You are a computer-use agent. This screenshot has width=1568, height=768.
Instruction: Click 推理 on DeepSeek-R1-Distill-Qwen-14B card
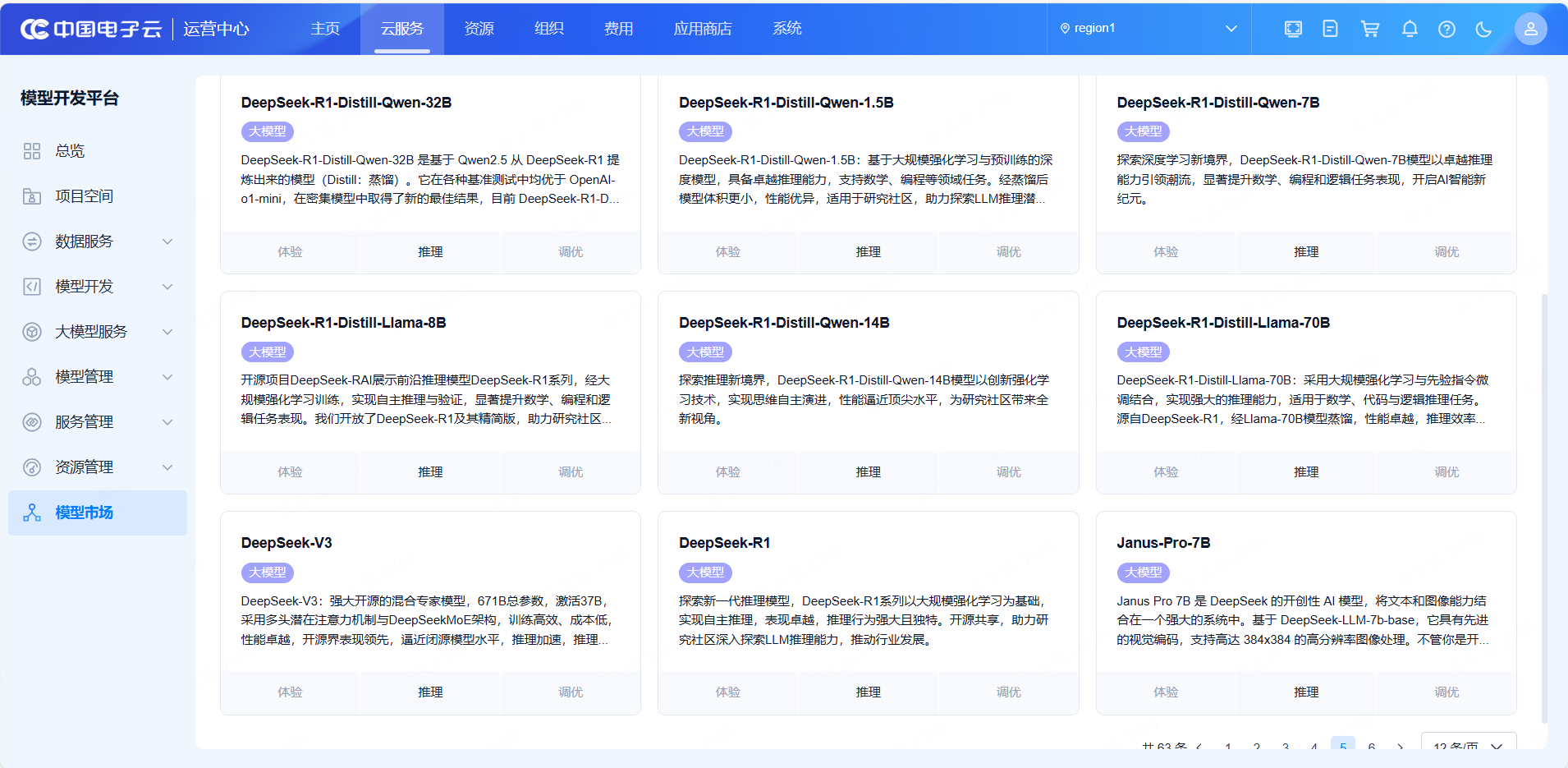868,472
